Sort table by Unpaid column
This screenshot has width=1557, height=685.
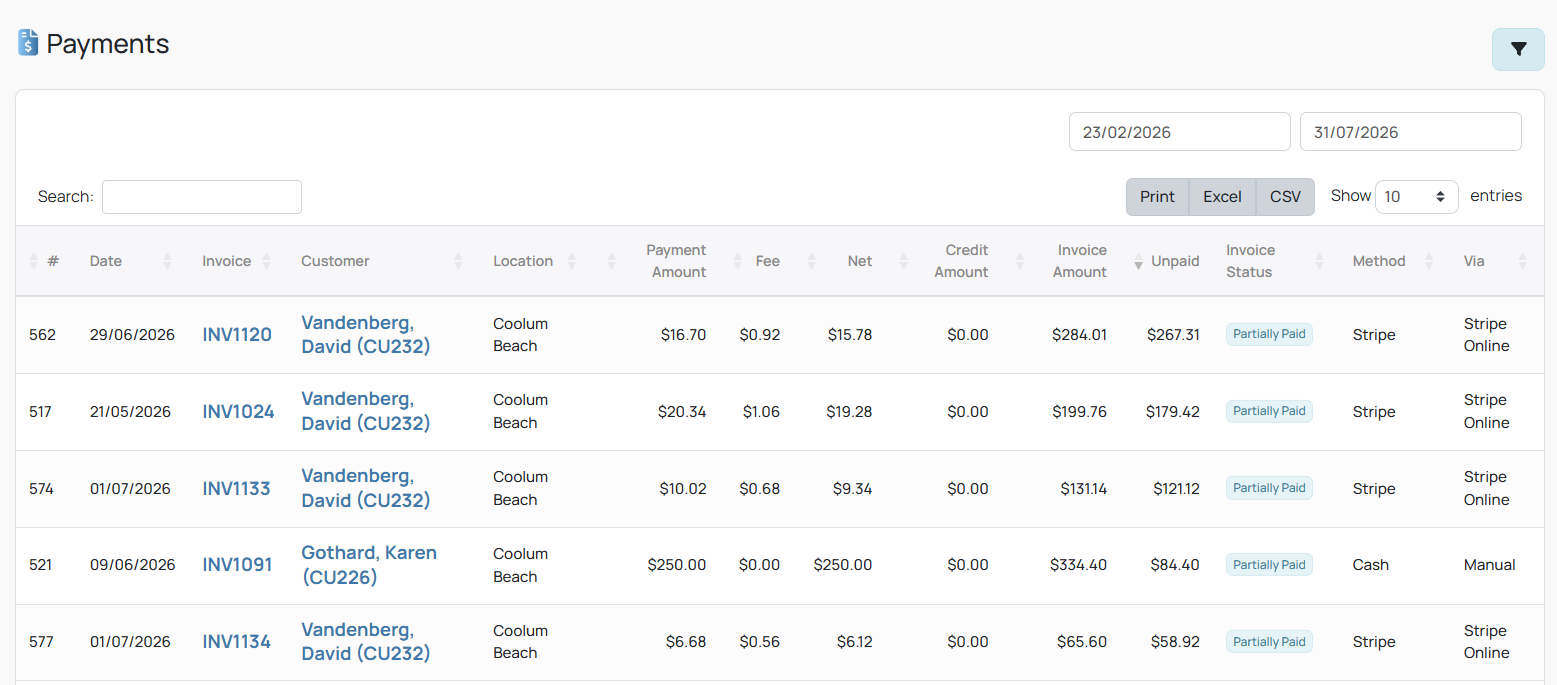(x=1168, y=261)
